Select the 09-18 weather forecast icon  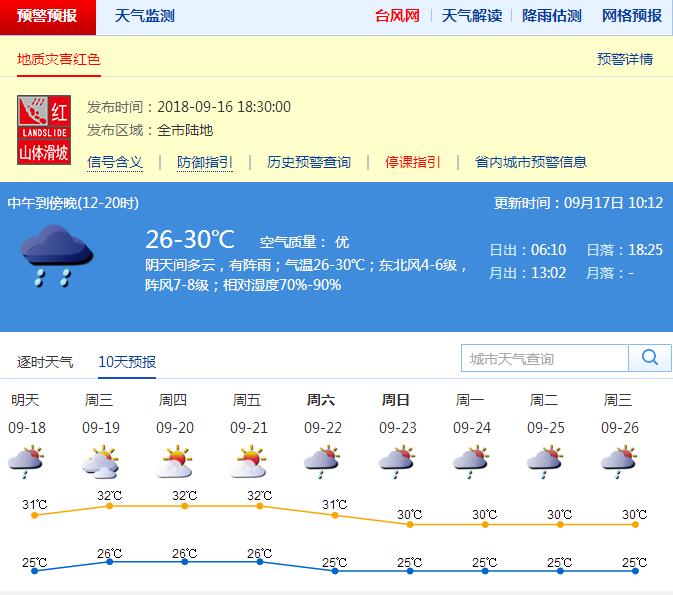tap(26, 462)
